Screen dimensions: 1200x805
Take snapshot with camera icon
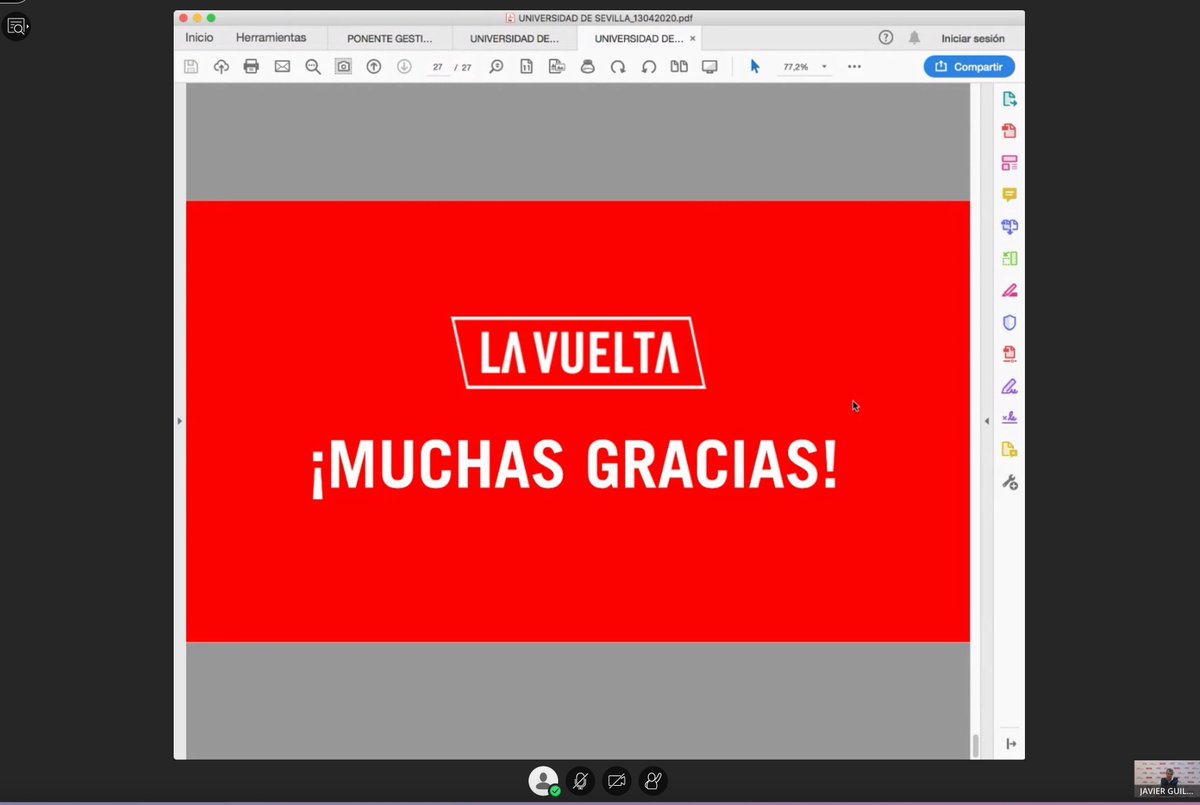[343, 67]
